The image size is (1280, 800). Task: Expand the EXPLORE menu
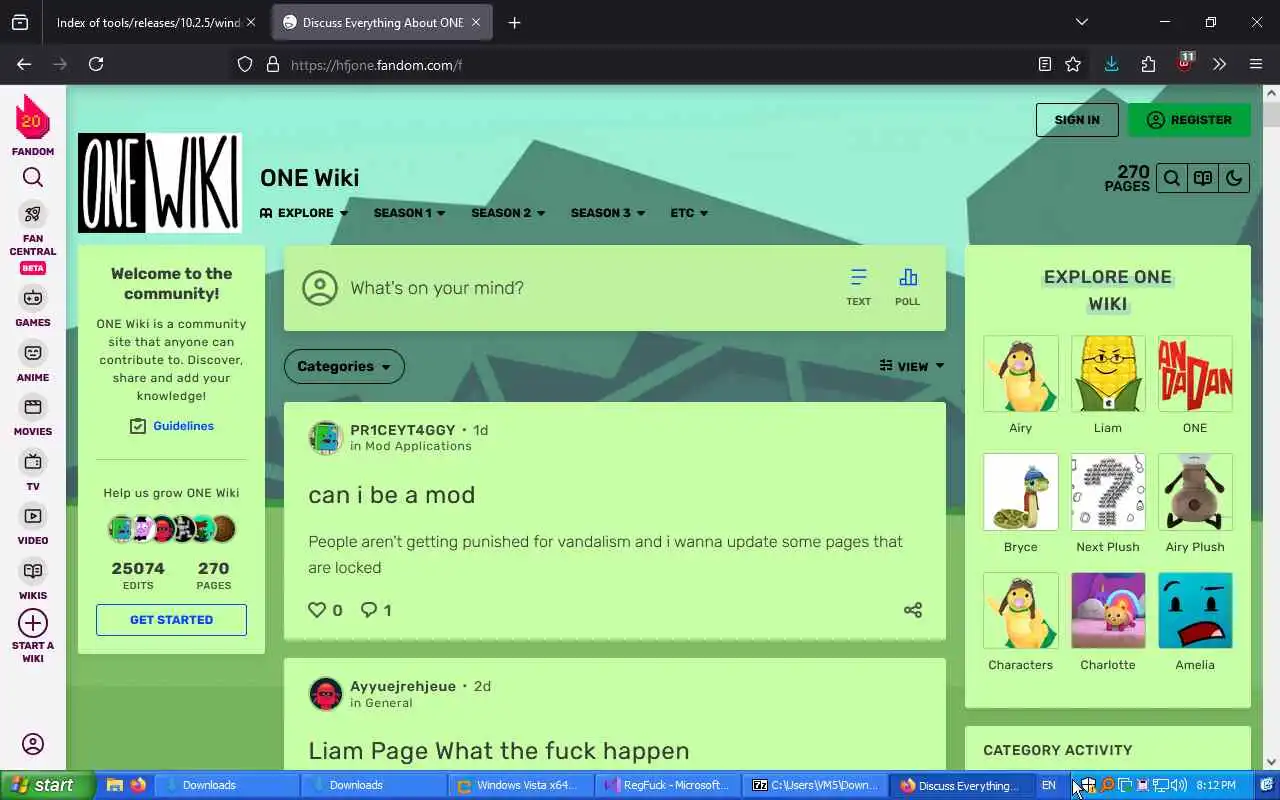coord(304,213)
